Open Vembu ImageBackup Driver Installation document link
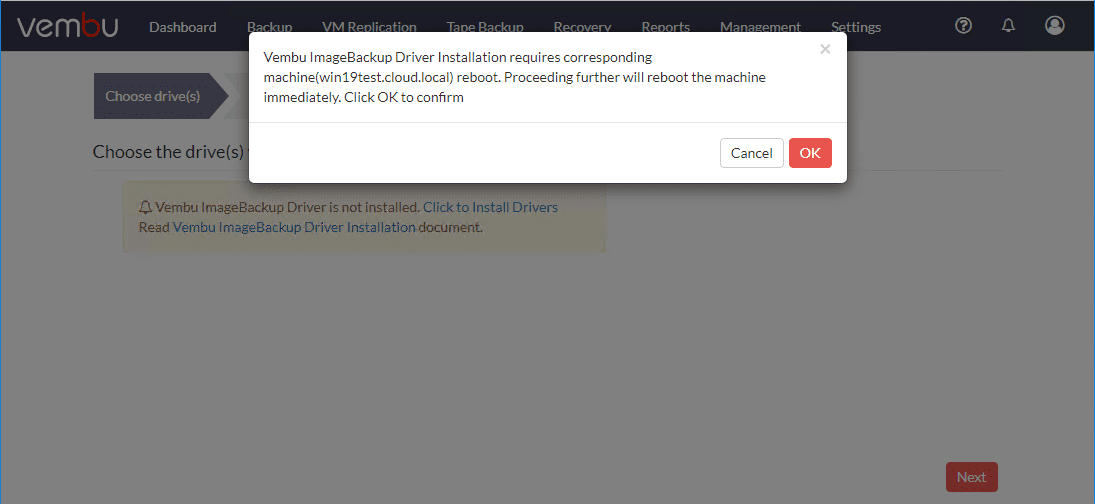 click(294, 227)
